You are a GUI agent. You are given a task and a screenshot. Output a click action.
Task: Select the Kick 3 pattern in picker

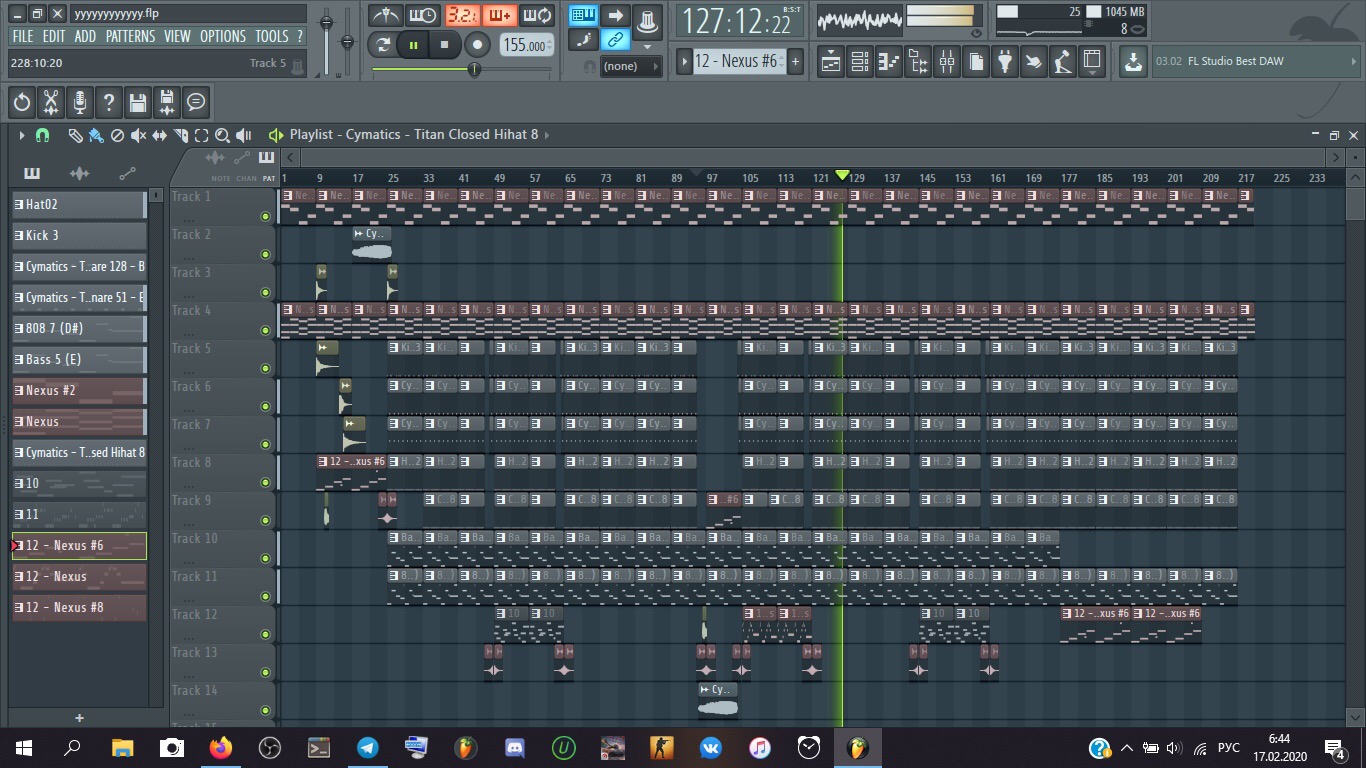(x=78, y=235)
